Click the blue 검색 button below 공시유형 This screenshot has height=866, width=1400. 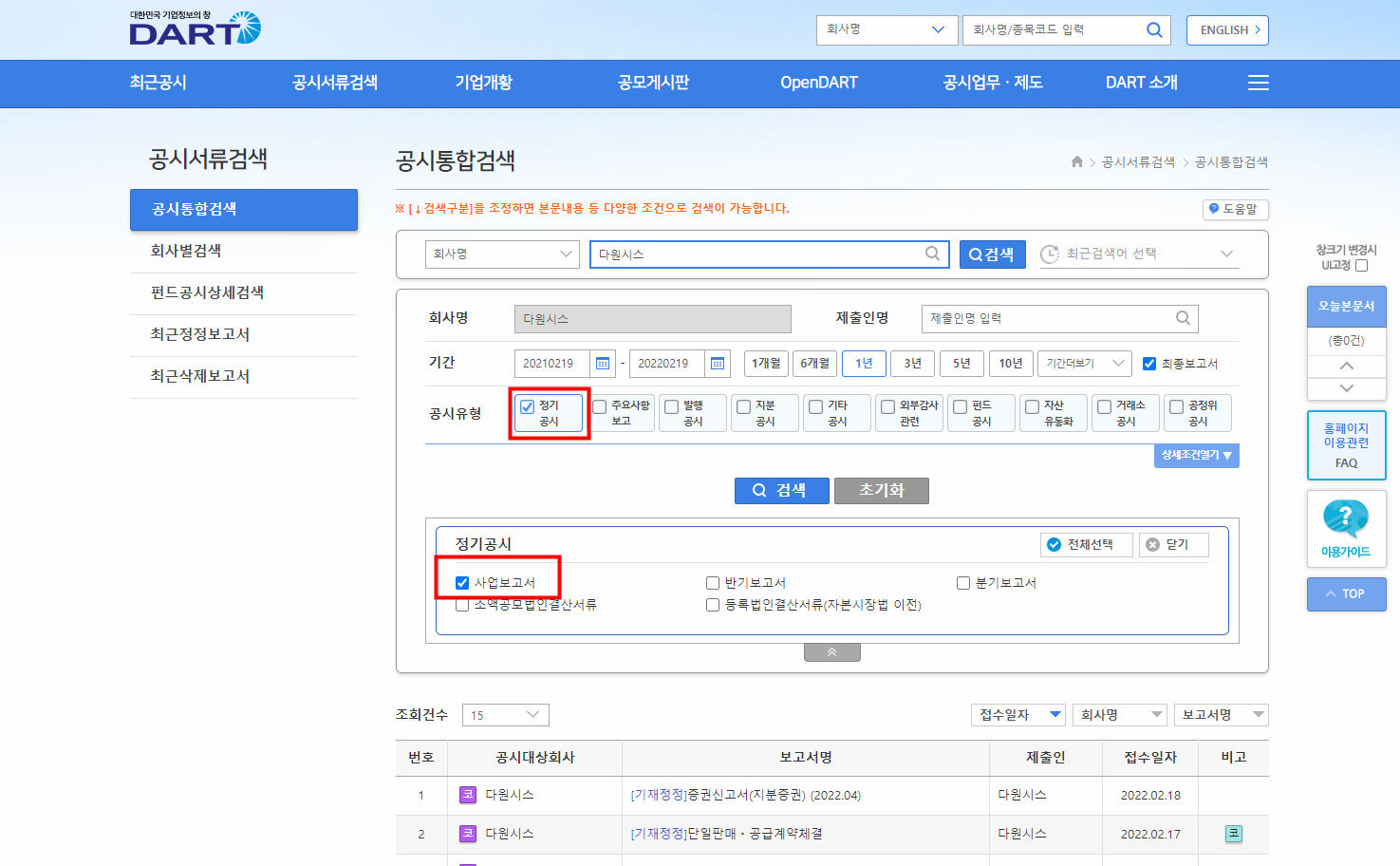tap(781, 490)
